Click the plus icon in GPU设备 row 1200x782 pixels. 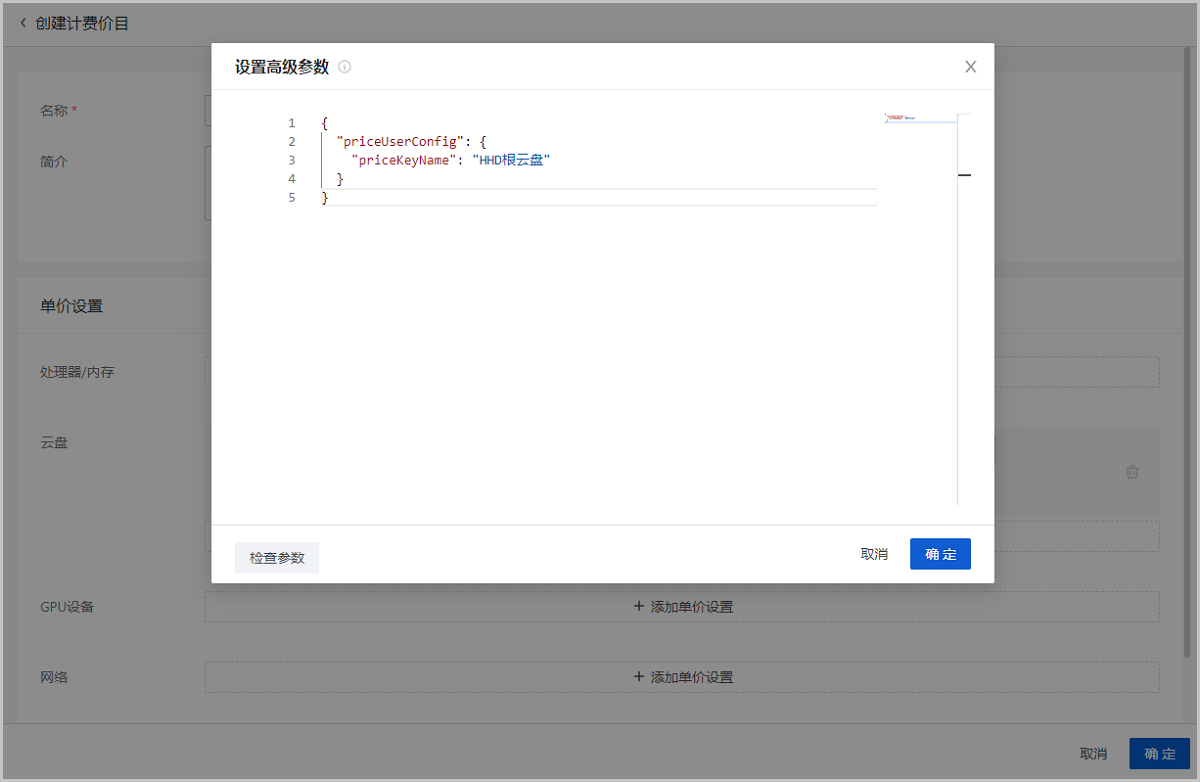[x=639, y=606]
